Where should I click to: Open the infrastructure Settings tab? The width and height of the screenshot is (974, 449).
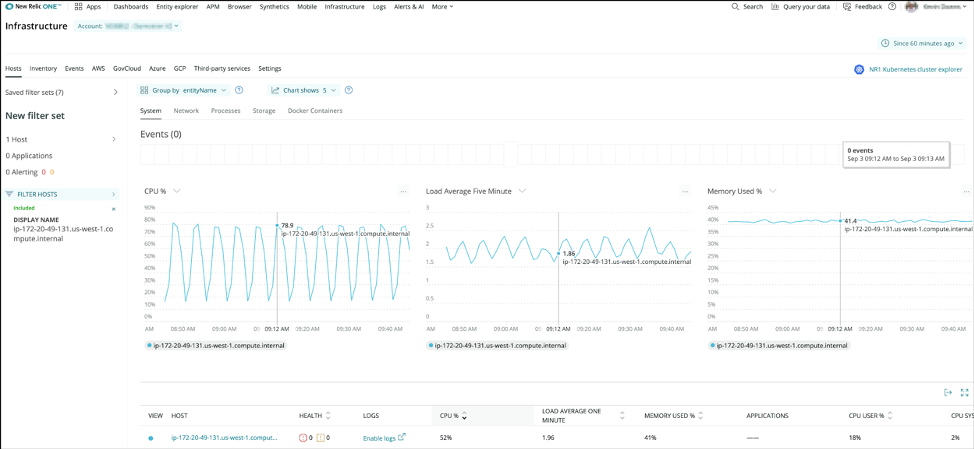point(270,68)
